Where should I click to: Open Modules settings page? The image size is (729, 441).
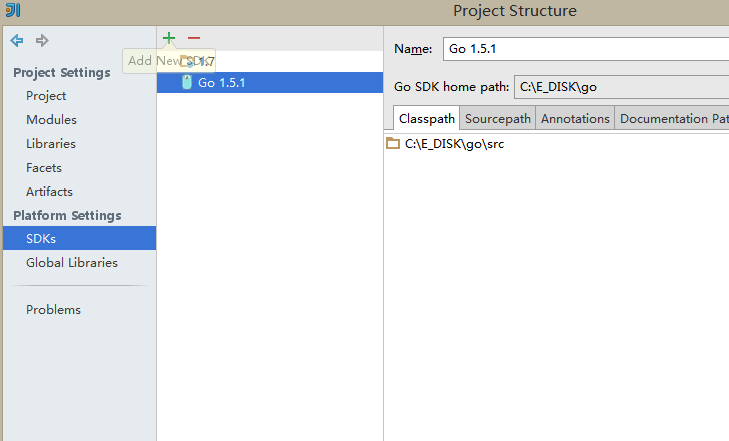pyautogui.click(x=51, y=119)
